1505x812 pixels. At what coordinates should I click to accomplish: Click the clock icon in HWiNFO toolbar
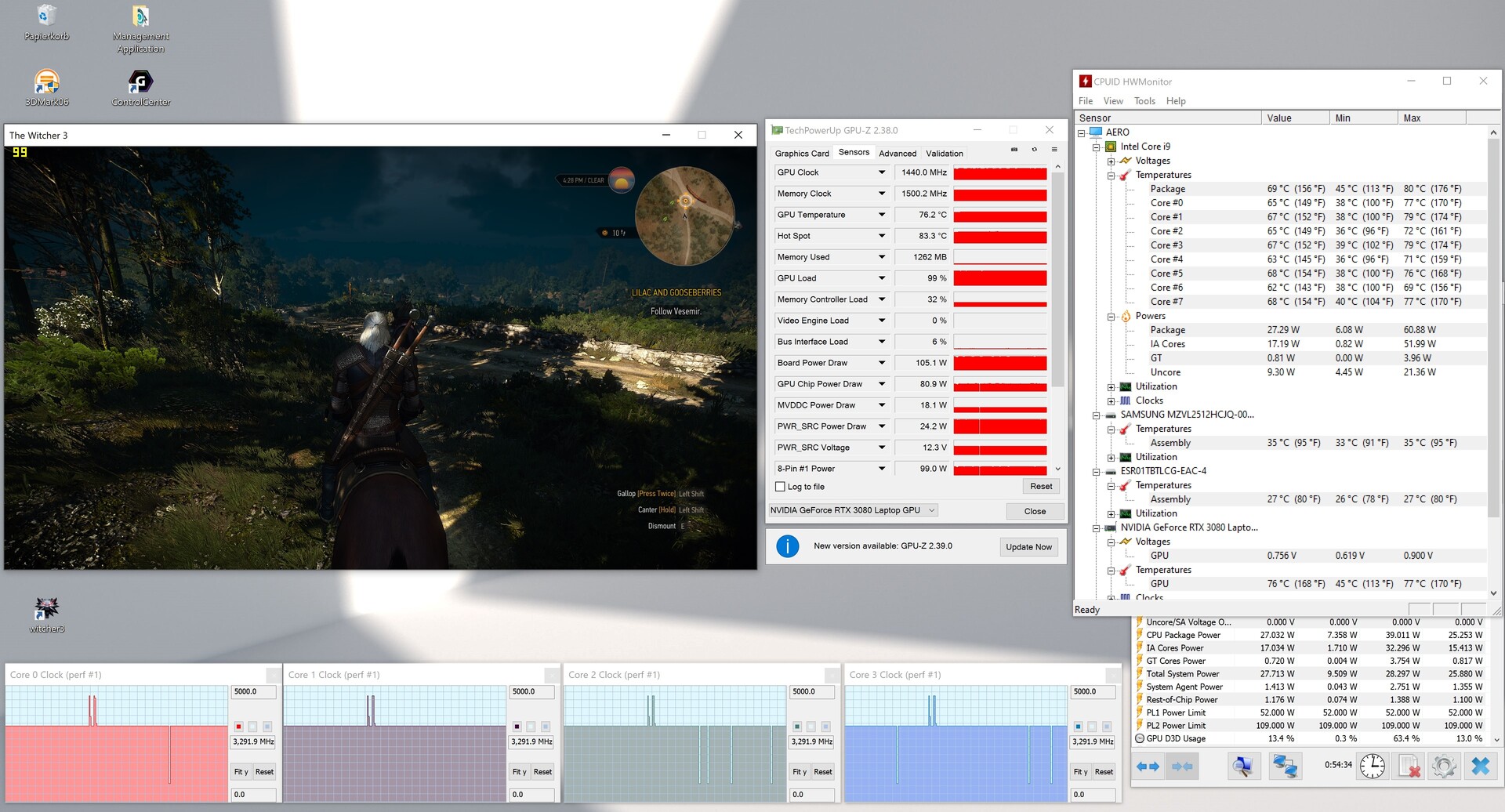coord(1372,766)
